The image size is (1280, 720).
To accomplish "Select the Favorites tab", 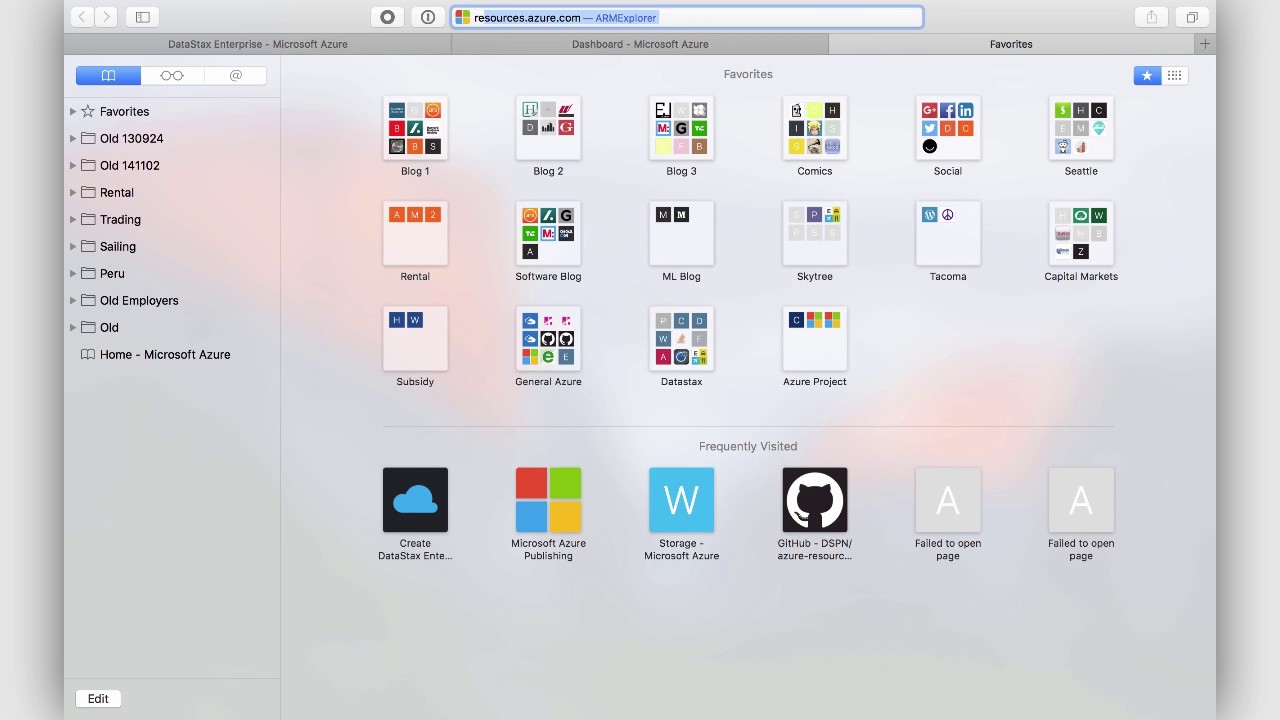I will click(1011, 44).
